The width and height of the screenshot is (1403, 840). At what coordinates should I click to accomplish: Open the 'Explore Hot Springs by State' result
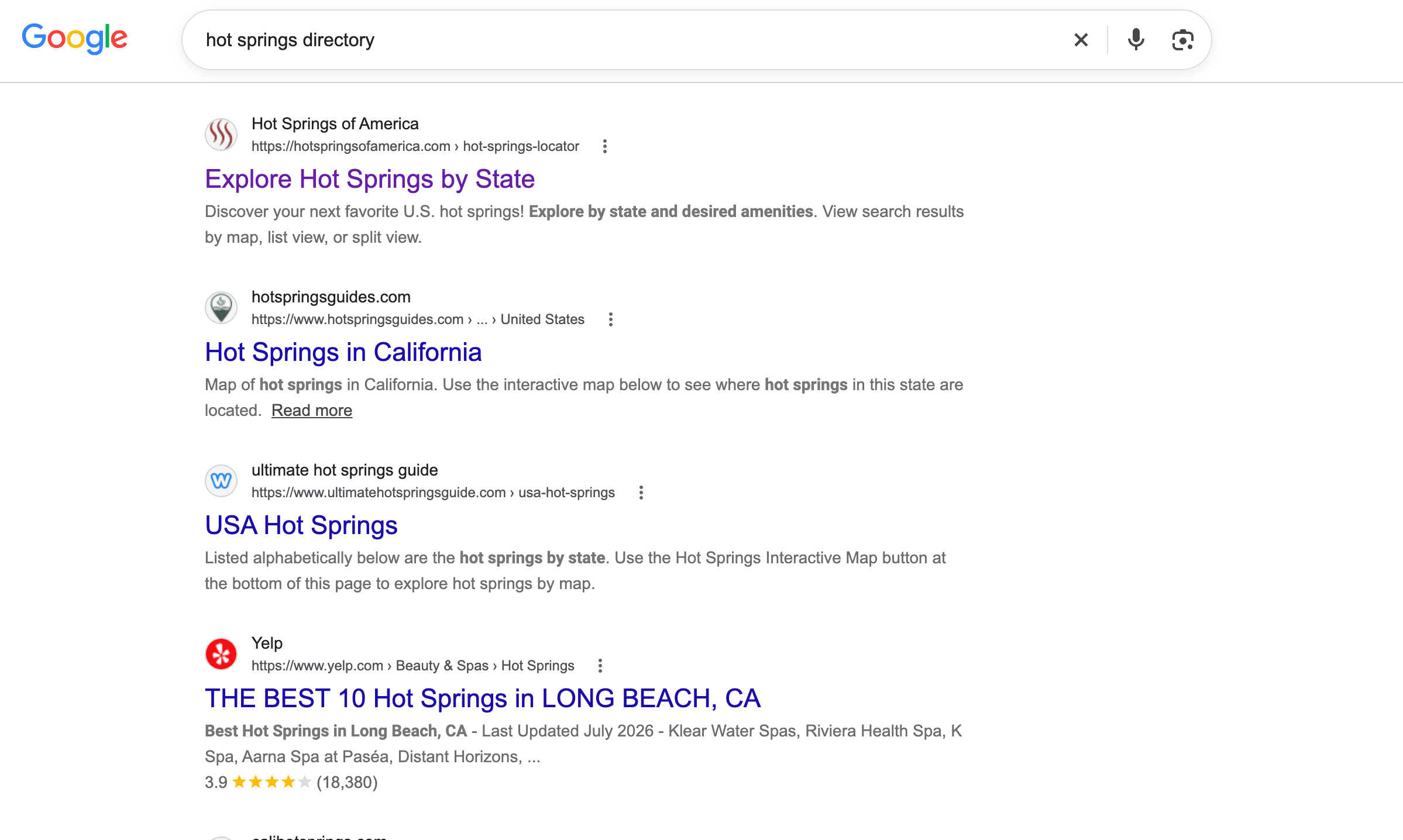pos(370,179)
